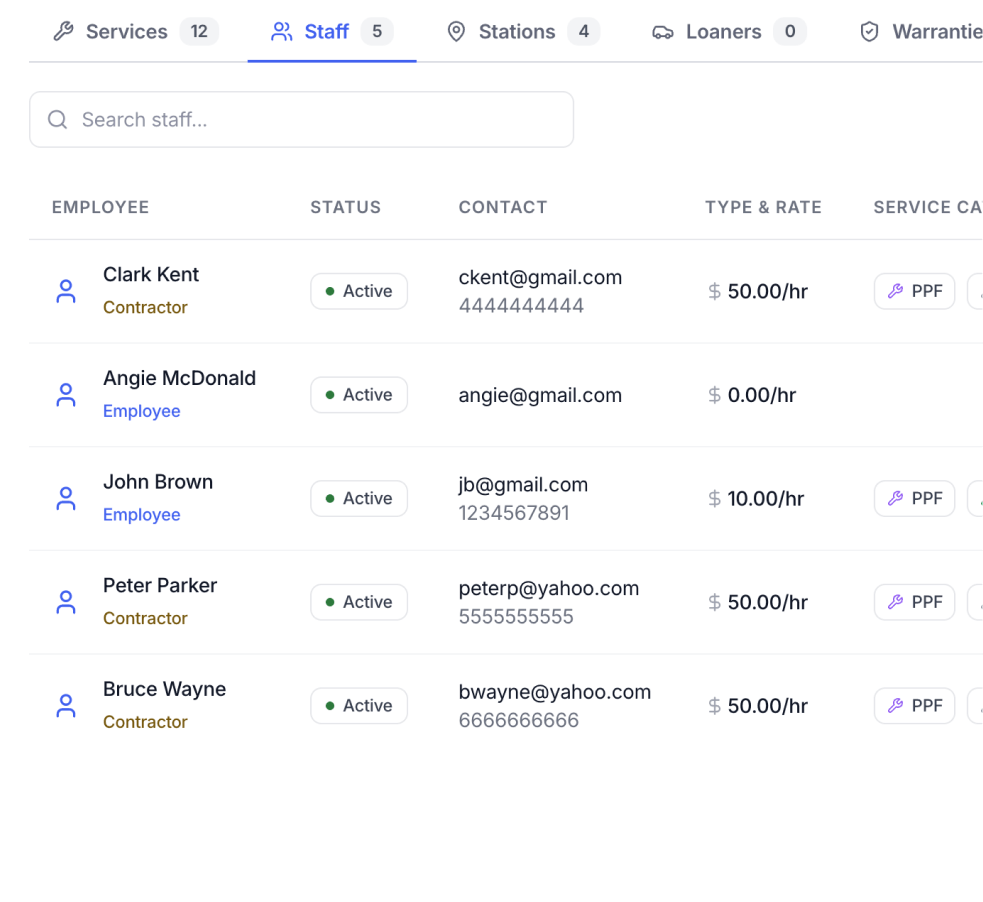Click phone number 5555555555

(x=516, y=617)
